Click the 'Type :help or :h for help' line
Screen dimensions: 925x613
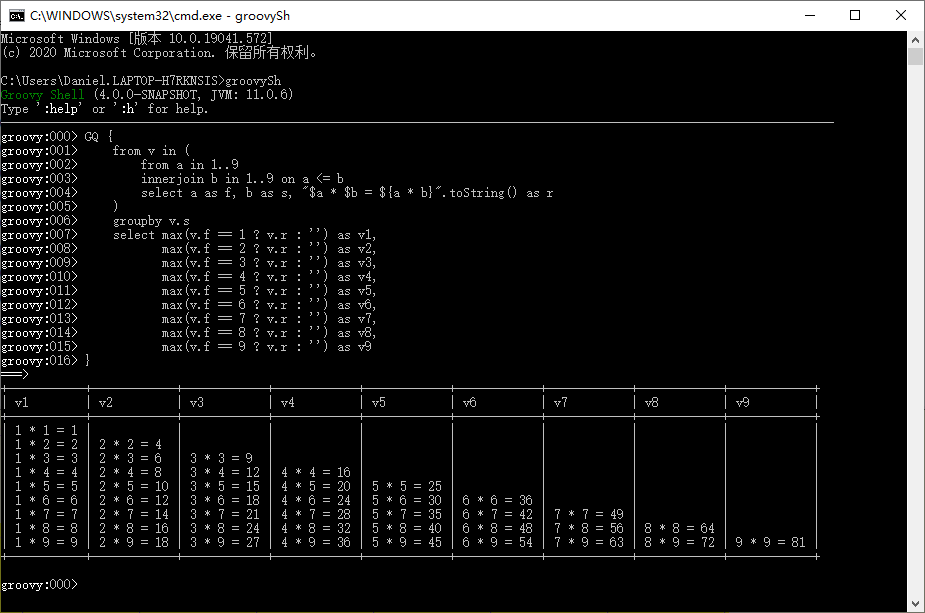(104, 109)
